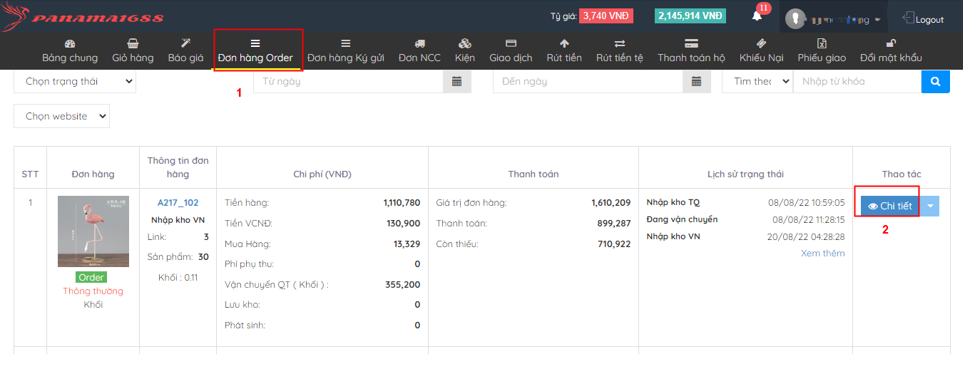Click the Logout button
This screenshot has width=963, height=378.
(923, 19)
